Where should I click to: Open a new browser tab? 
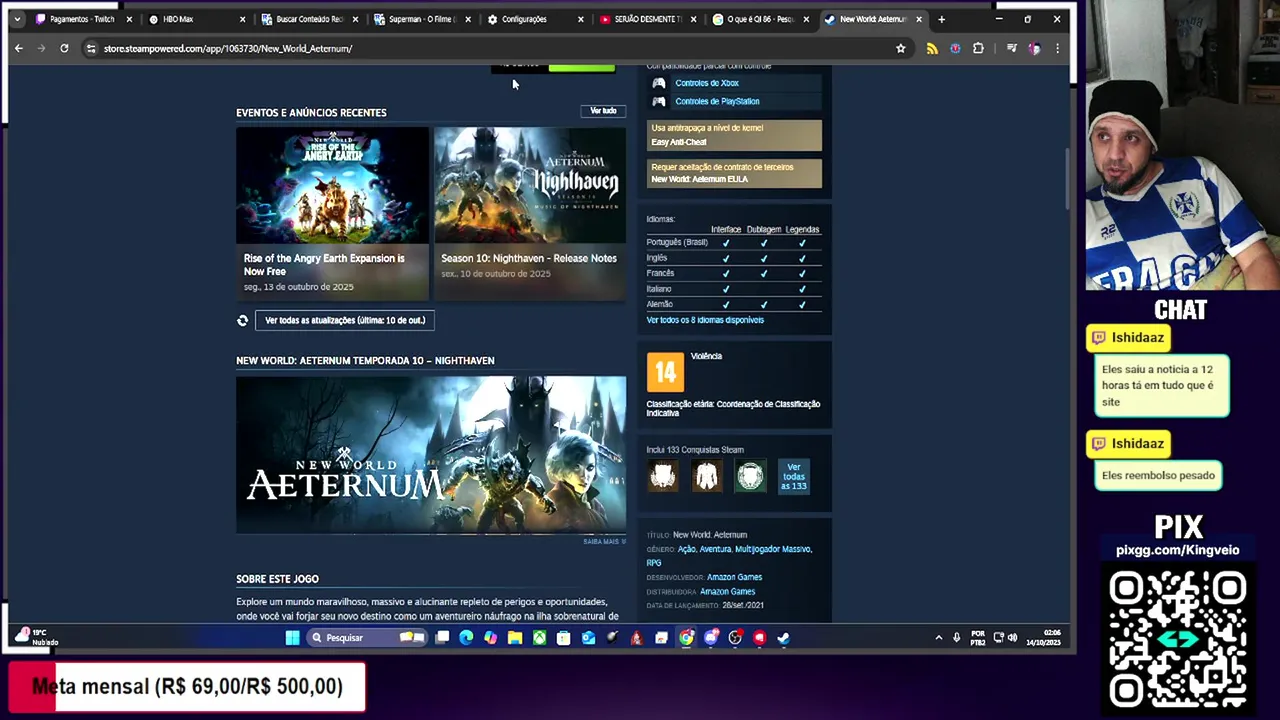[941, 19]
